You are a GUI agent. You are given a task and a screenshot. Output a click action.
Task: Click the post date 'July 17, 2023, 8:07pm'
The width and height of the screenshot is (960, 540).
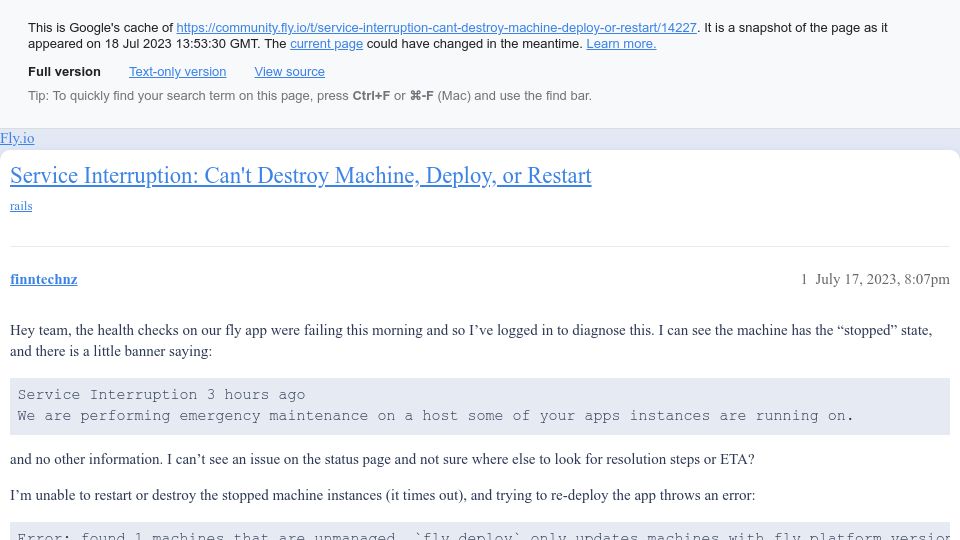pyautogui.click(x=882, y=279)
